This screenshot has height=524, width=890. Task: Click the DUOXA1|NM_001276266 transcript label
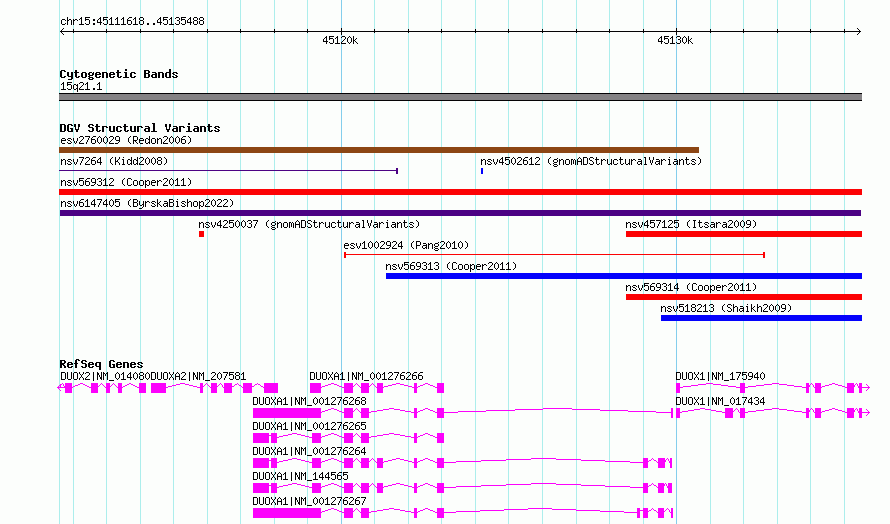click(366, 376)
